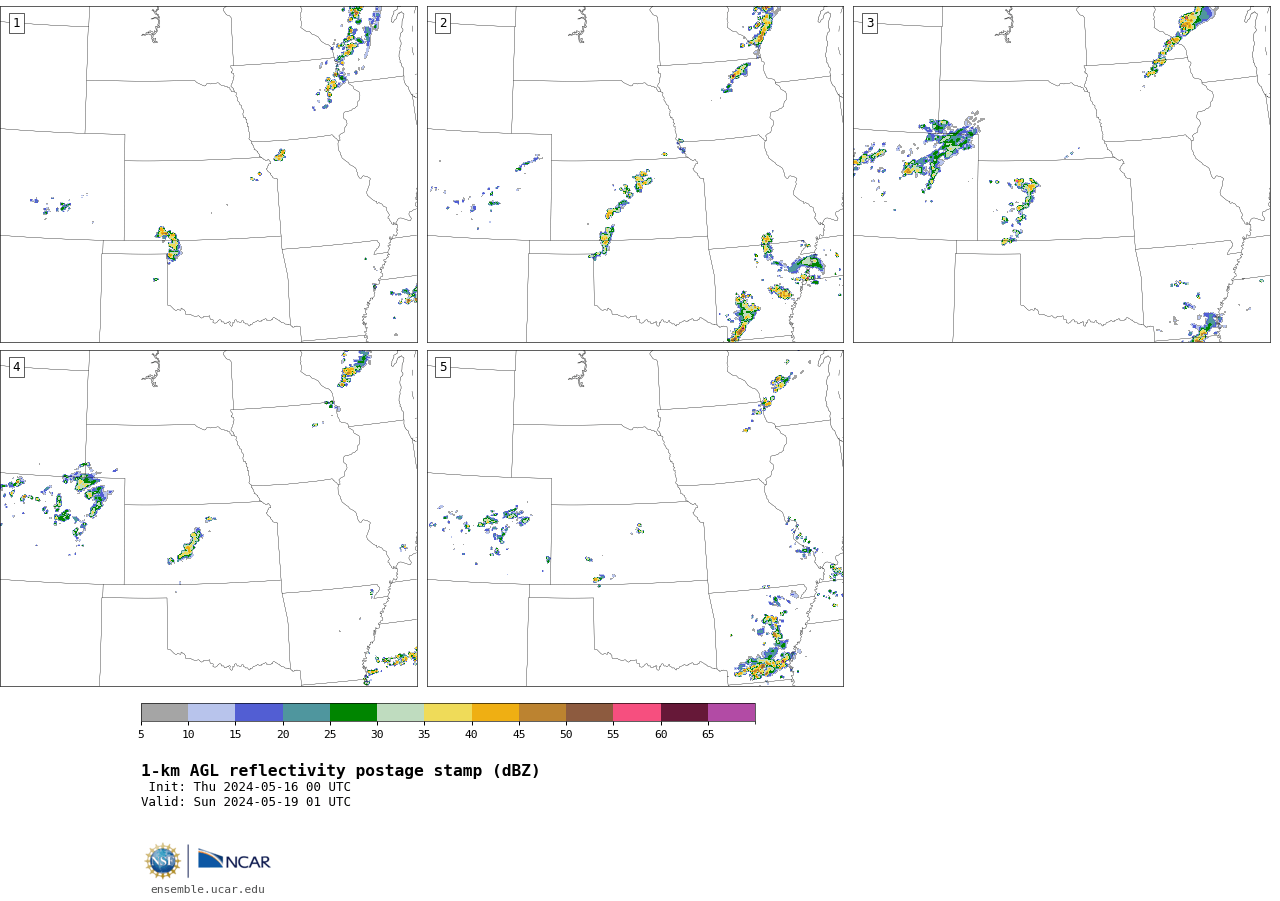The width and height of the screenshot is (1280, 901).
Task: Click the blue 15-20 dBZ swatch
Action: point(259,713)
